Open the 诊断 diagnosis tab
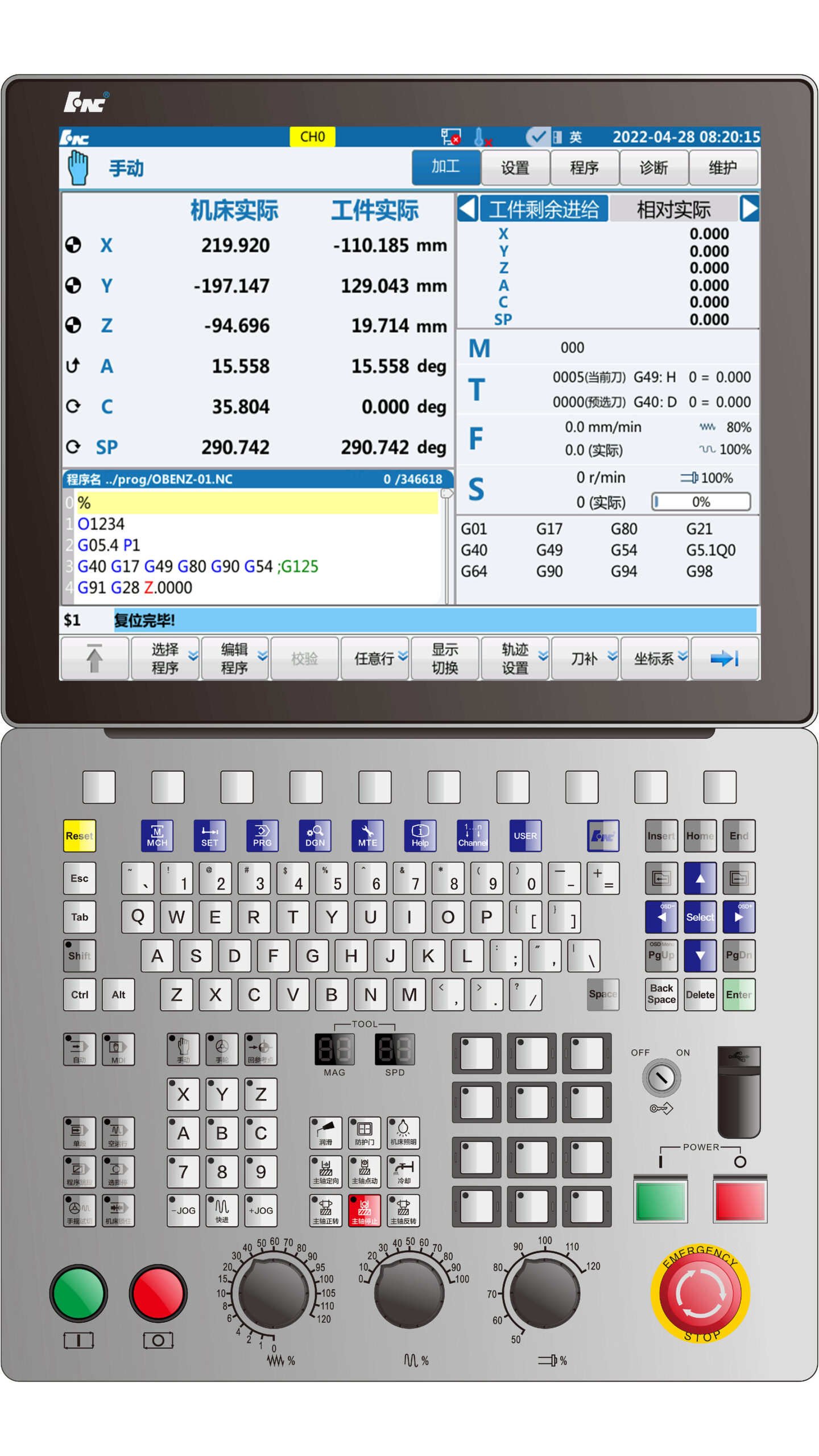819x1456 pixels. [653, 168]
